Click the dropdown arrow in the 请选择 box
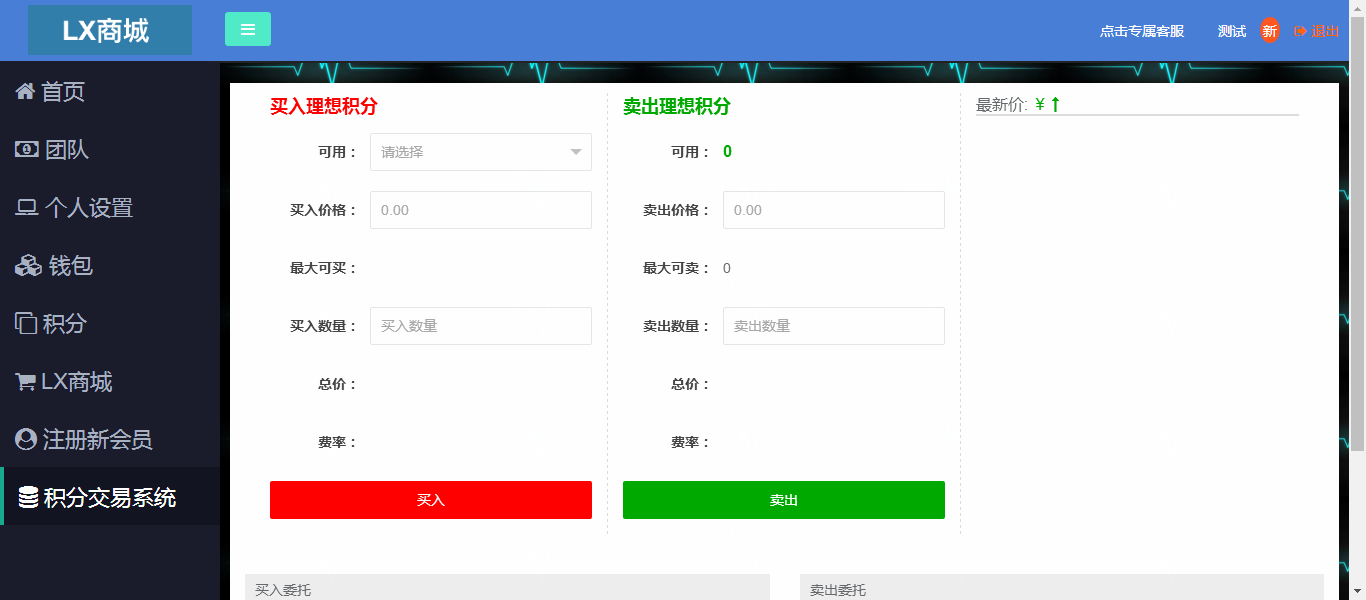This screenshot has width=1366, height=600. coord(576,152)
